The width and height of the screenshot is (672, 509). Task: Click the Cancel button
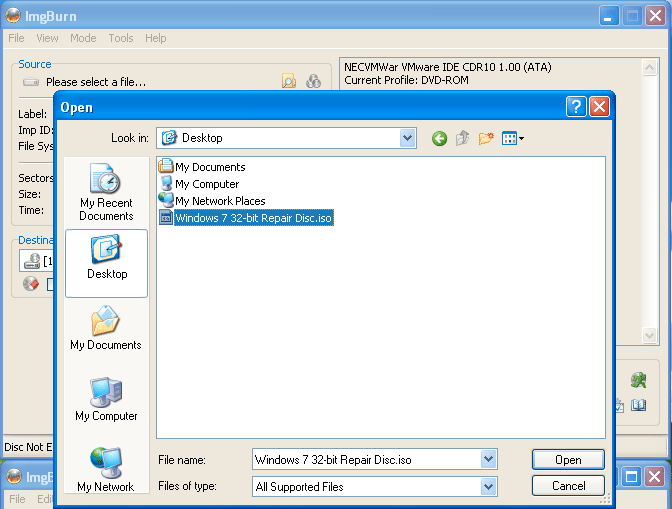(x=568, y=486)
